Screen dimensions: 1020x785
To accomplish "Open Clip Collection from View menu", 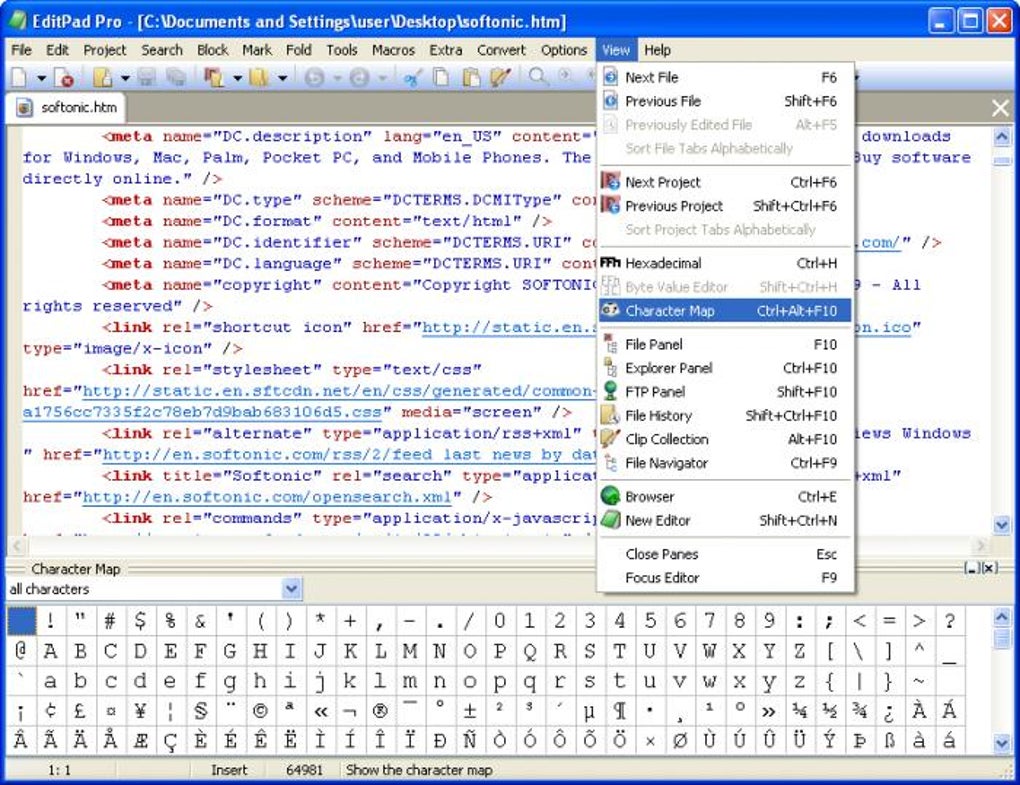I will [725, 439].
